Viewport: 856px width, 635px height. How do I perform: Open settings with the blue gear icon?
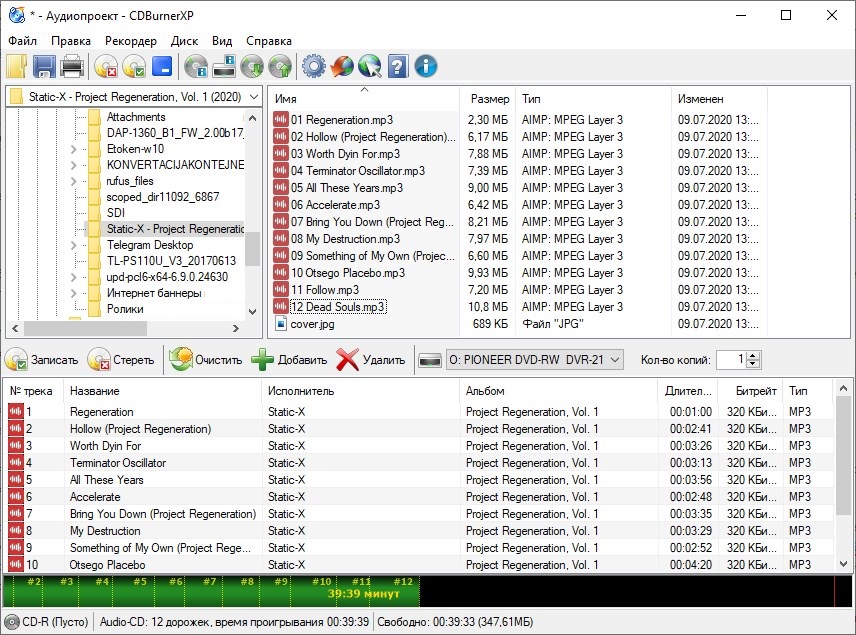click(x=314, y=67)
